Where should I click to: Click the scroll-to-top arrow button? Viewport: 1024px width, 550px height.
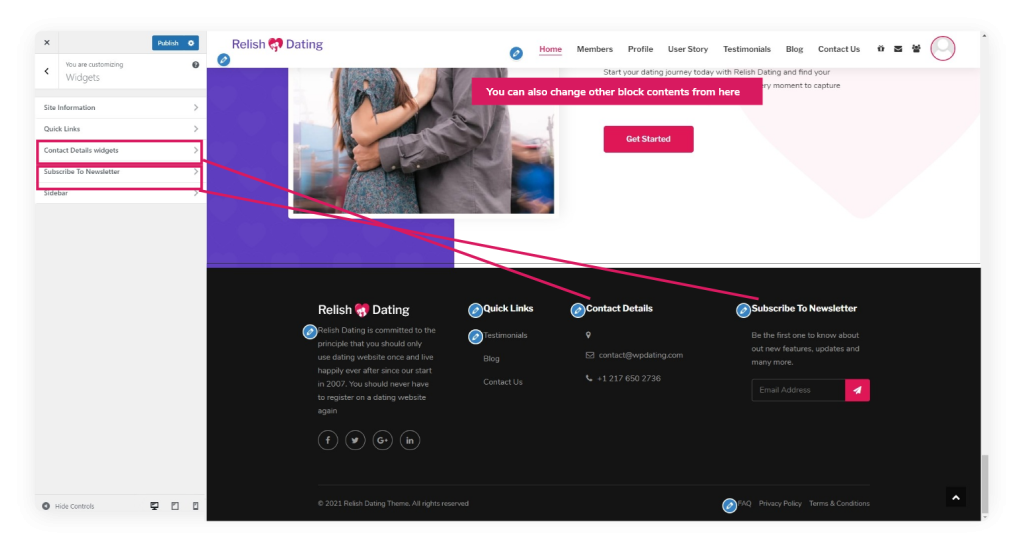(x=956, y=498)
